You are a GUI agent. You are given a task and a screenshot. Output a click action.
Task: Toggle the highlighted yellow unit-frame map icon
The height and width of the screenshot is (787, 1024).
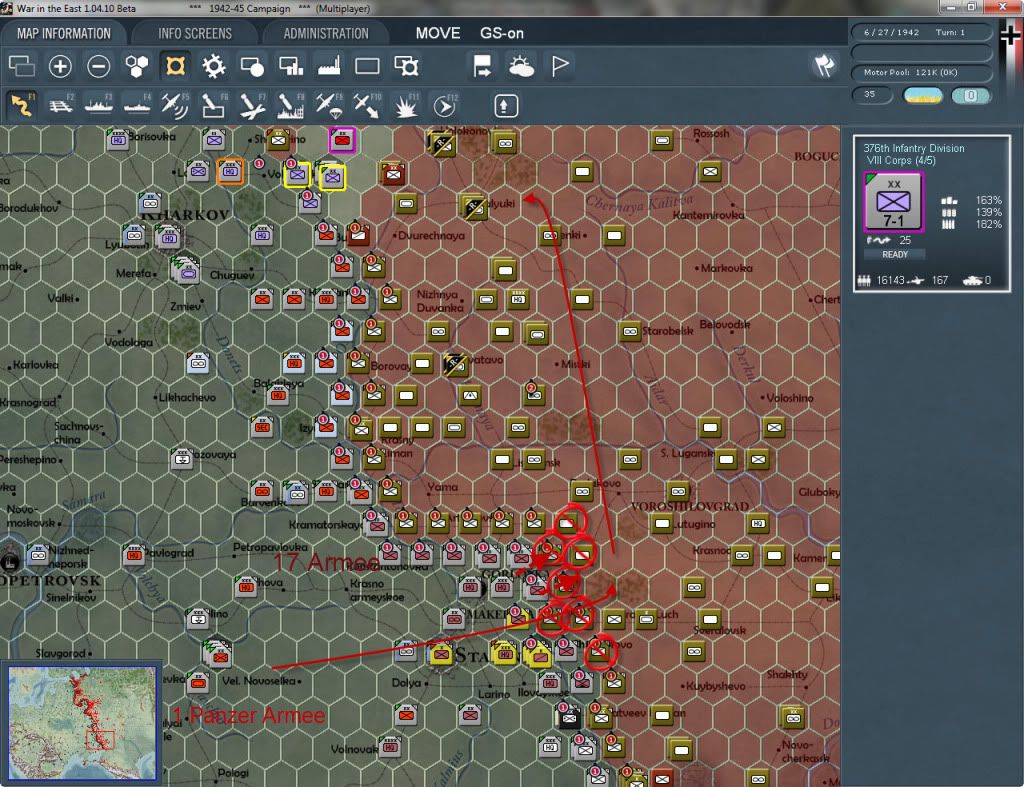(175, 66)
